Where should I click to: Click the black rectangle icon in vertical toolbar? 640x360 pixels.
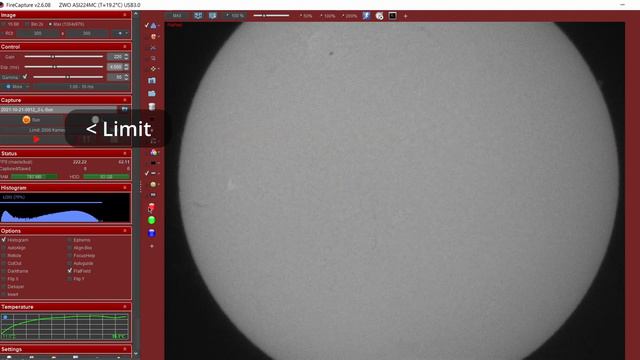click(x=153, y=163)
